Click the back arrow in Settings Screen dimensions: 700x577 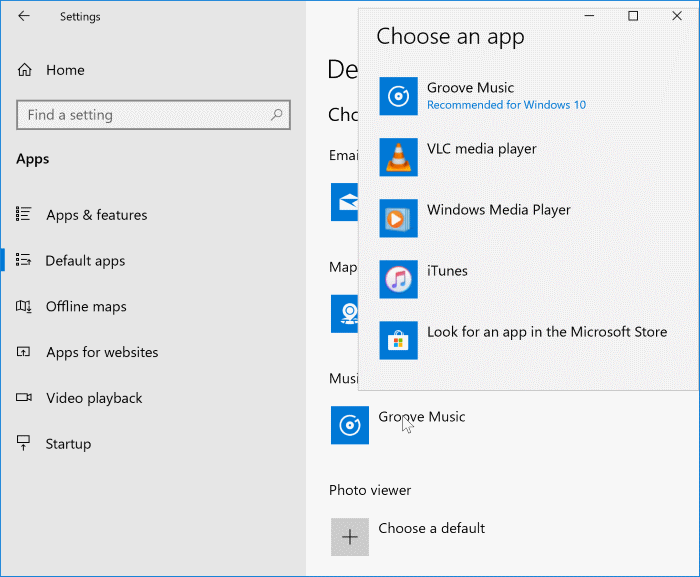(x=24, y=16)
